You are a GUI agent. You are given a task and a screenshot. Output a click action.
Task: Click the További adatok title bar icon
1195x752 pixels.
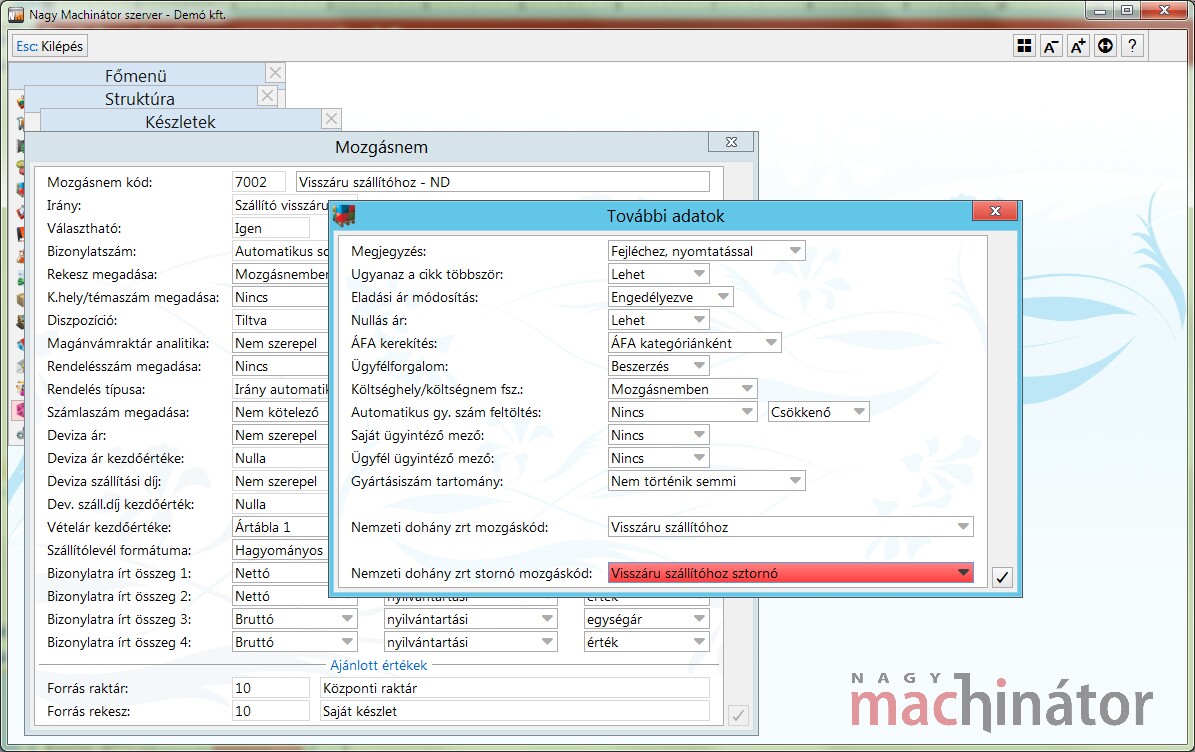click(344, 216)
